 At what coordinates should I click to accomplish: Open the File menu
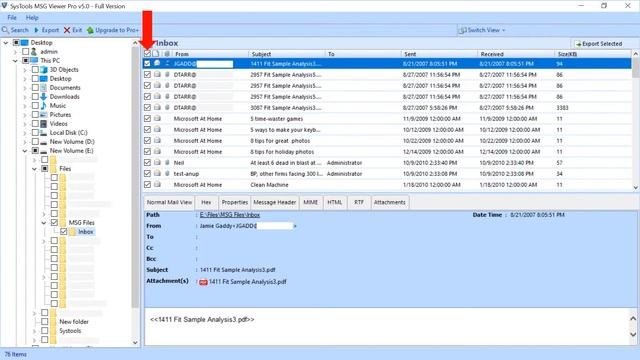12,18
